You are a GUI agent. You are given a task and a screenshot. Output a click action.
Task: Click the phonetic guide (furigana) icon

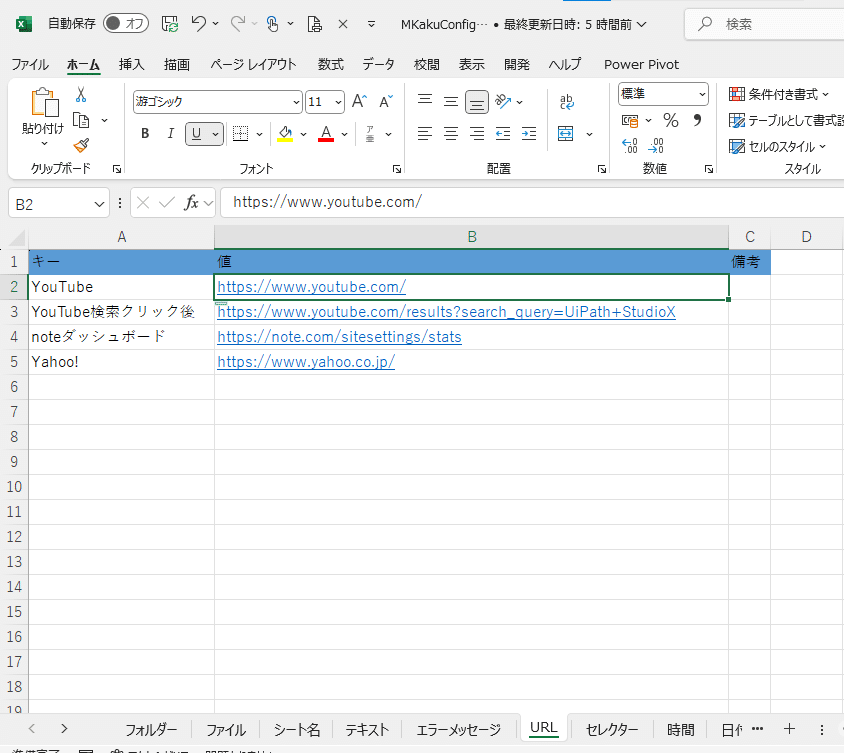point(370,134)
